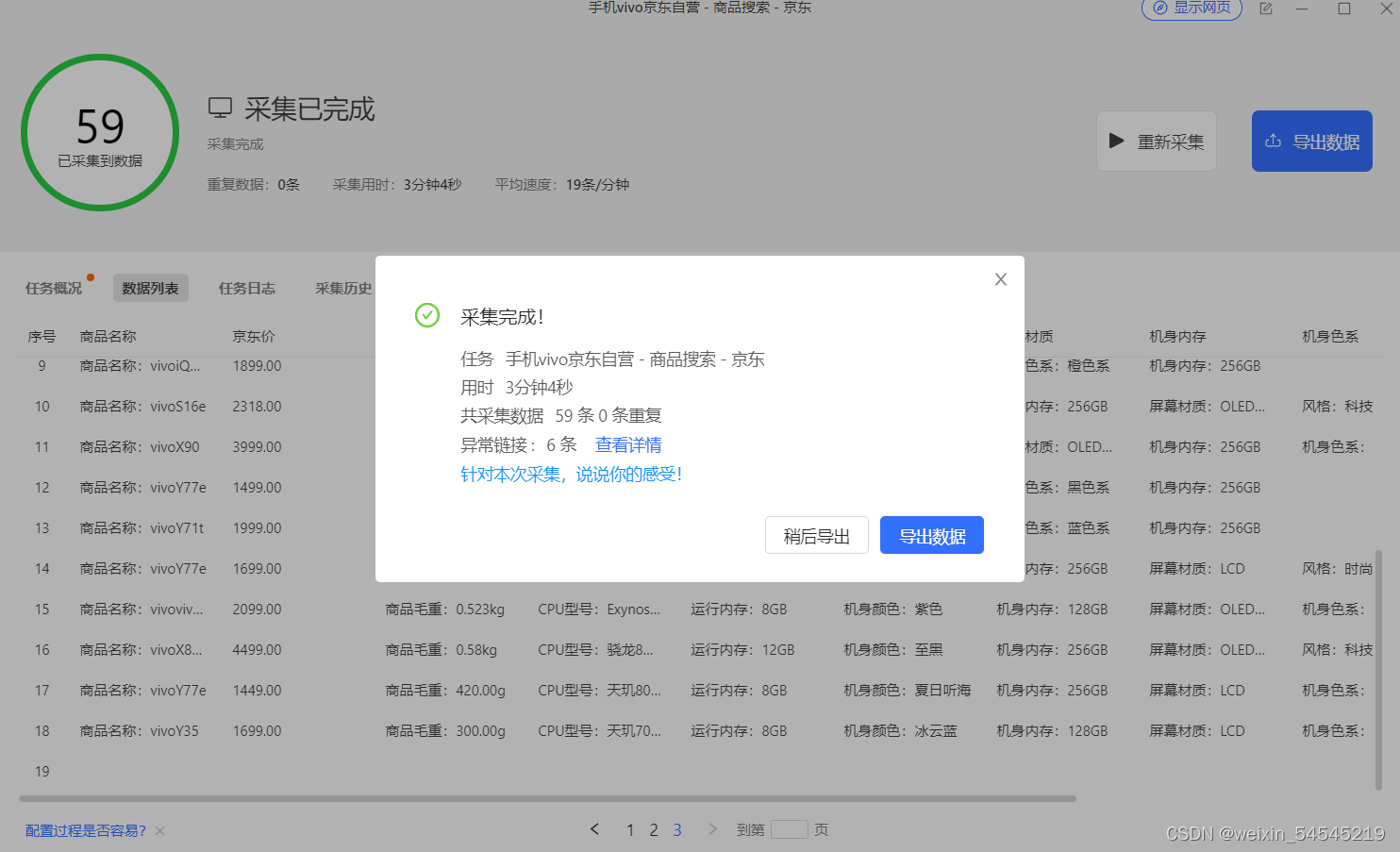The height and width of the screenshot is (852, 1400).
Task: Select price cell 3999.00
Action: tap(258, 447)
